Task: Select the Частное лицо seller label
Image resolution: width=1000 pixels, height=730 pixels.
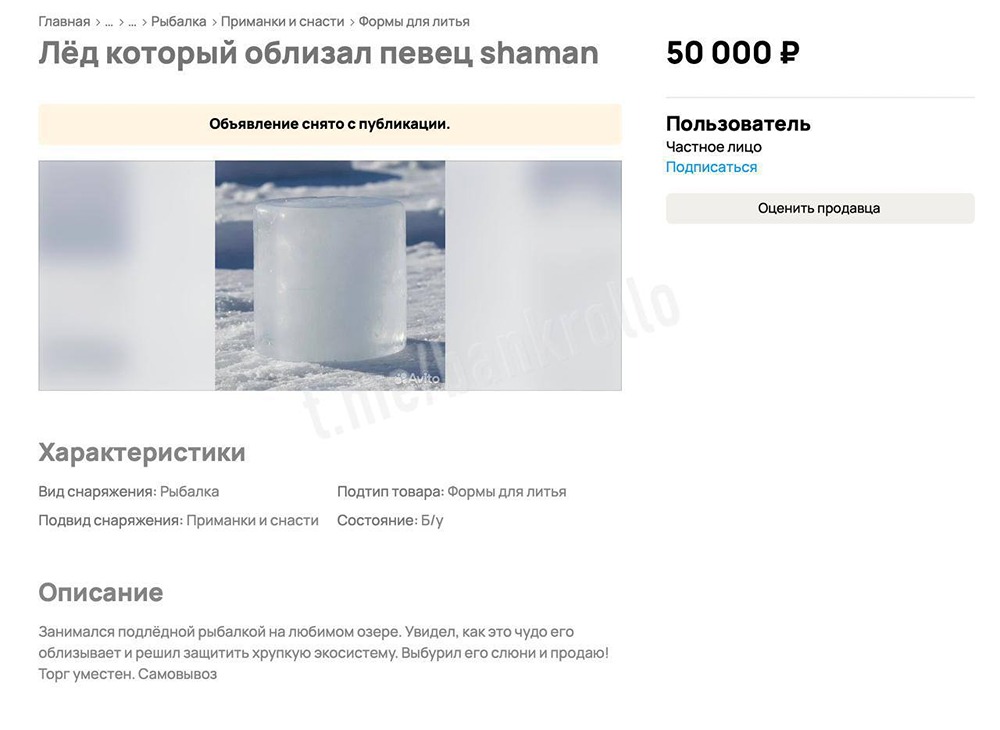Action: tap(714, 146)
